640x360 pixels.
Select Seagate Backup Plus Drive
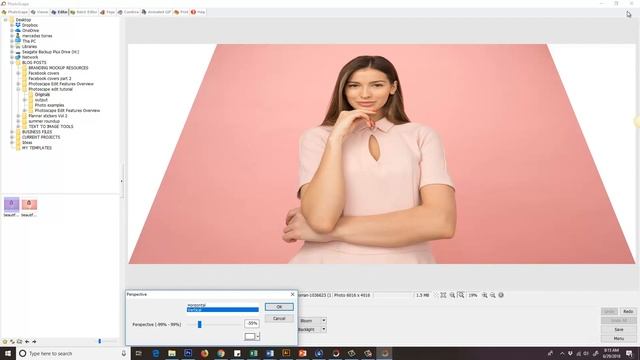coord(51,52)
